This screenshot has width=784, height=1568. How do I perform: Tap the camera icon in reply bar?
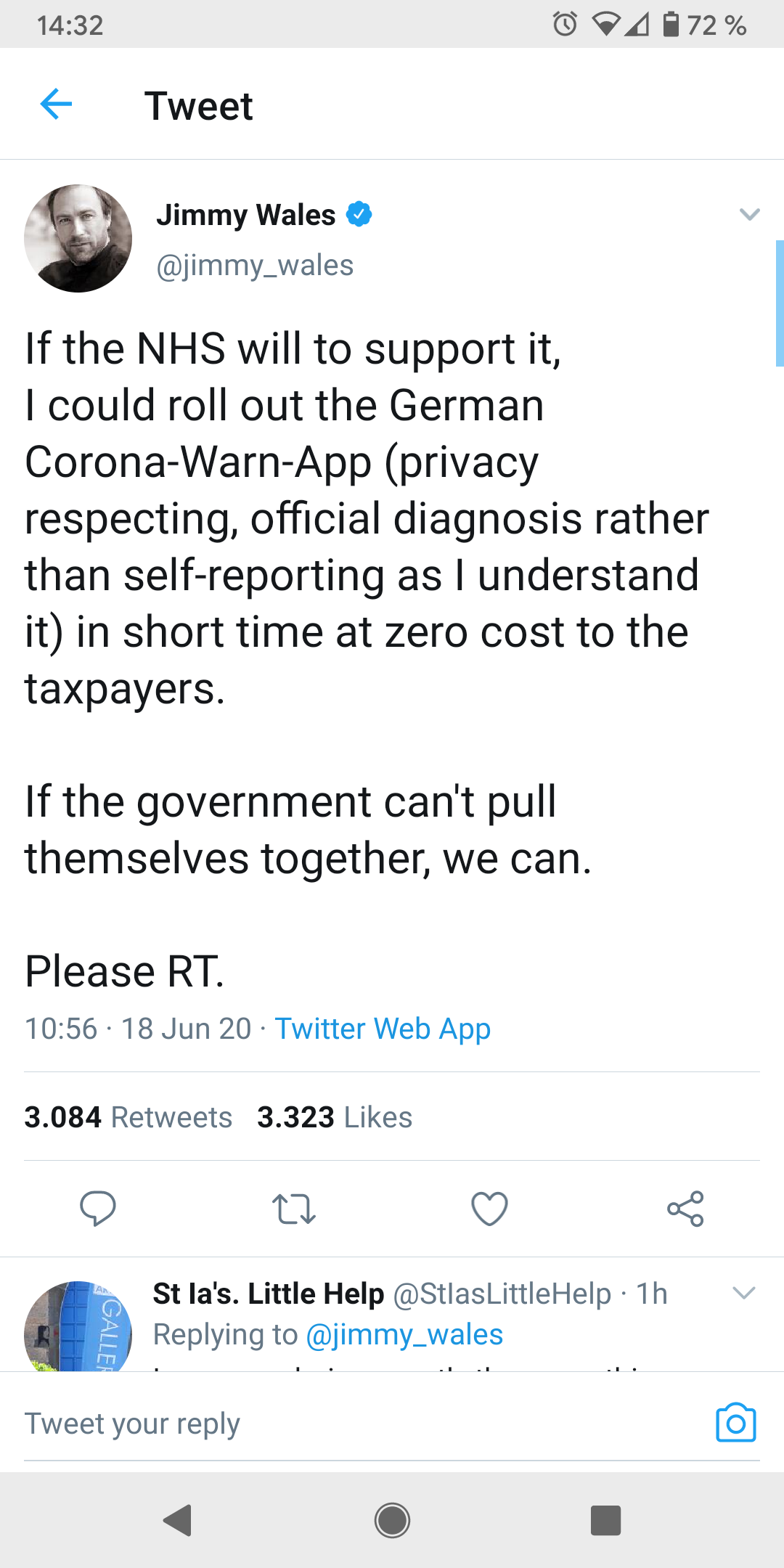735,1423
